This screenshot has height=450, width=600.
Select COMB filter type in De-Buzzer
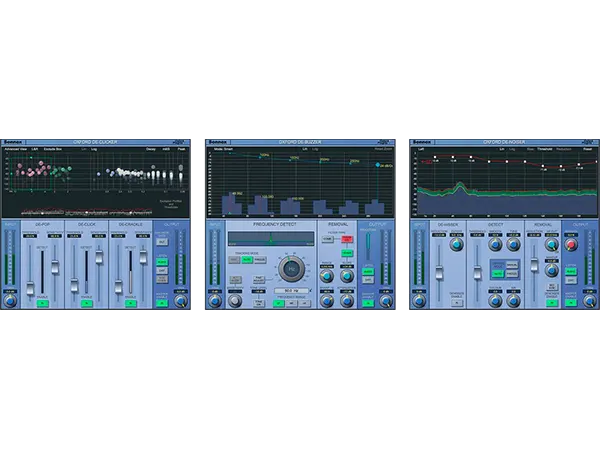pos(328,239)
